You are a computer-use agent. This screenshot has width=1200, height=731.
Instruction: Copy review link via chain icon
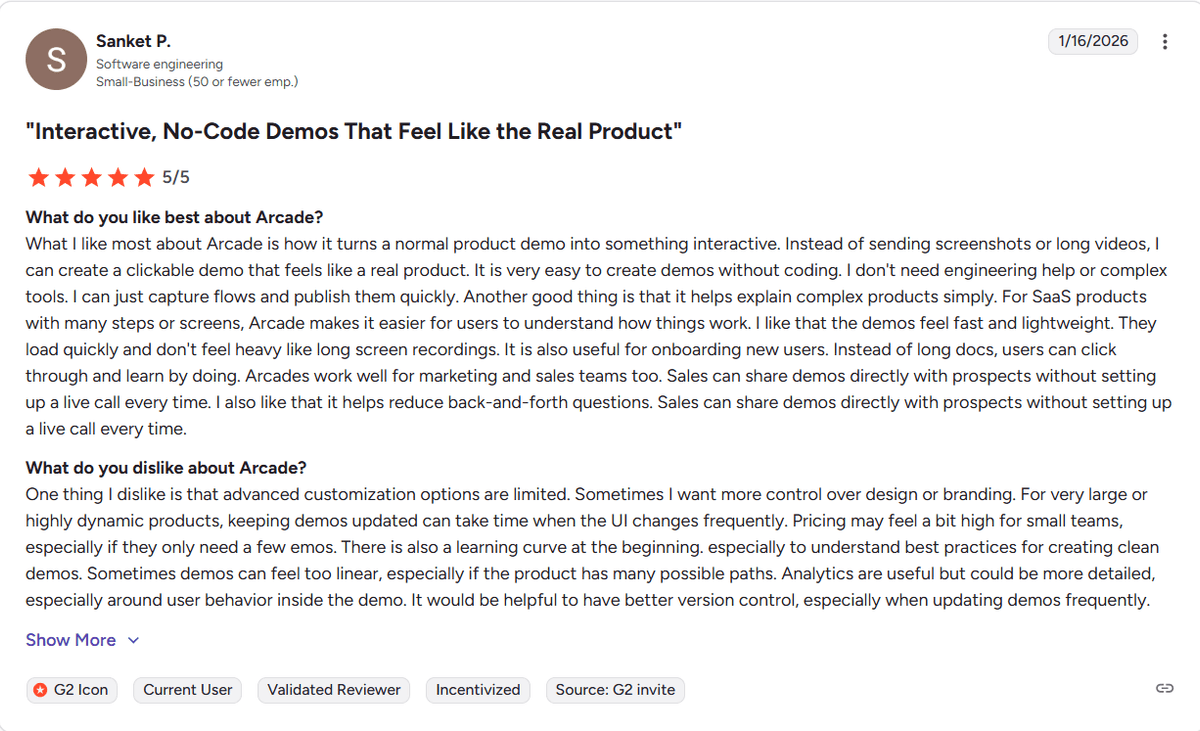1164,689
